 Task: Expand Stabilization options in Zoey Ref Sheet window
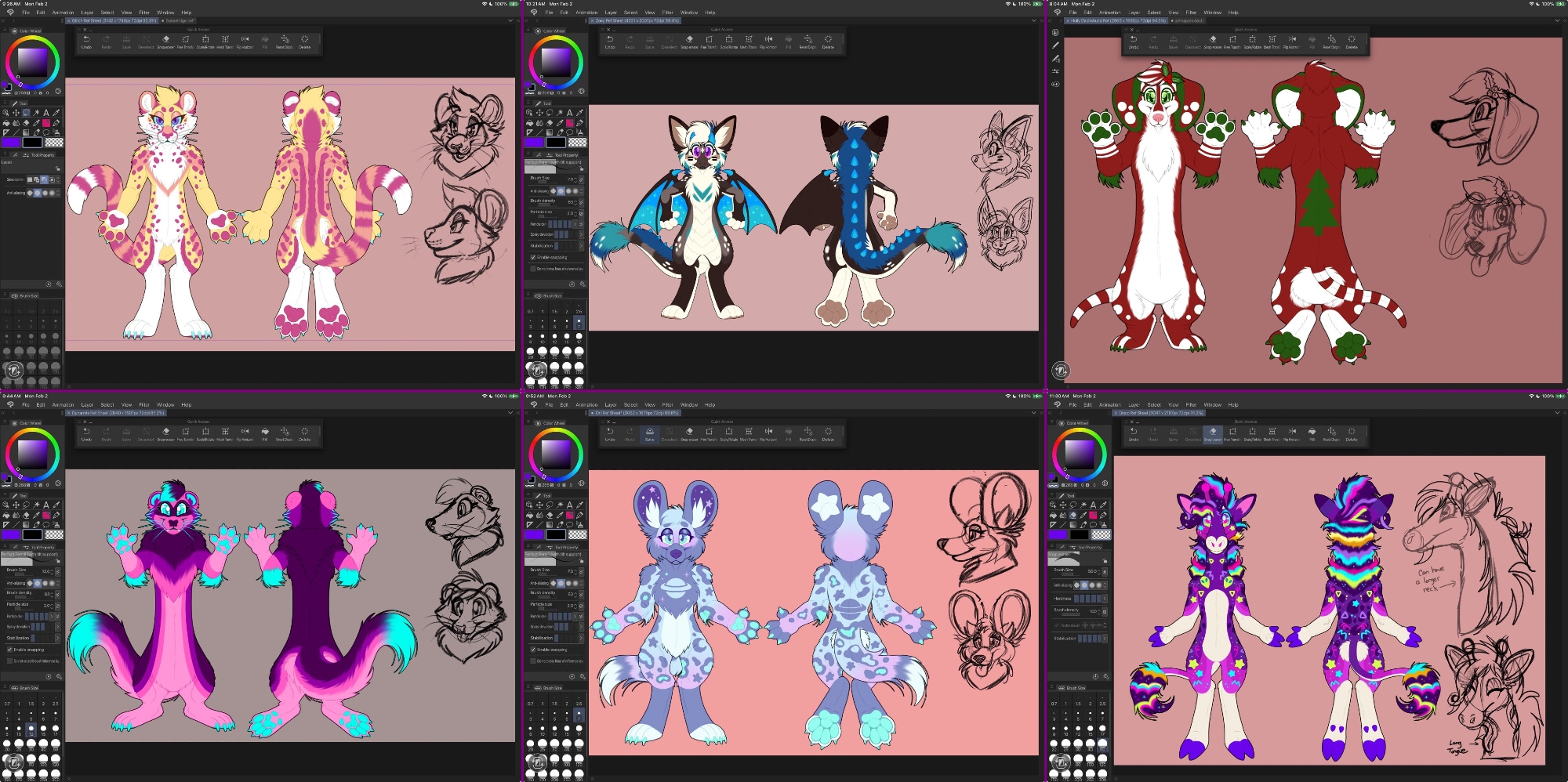tap(581, 246)
